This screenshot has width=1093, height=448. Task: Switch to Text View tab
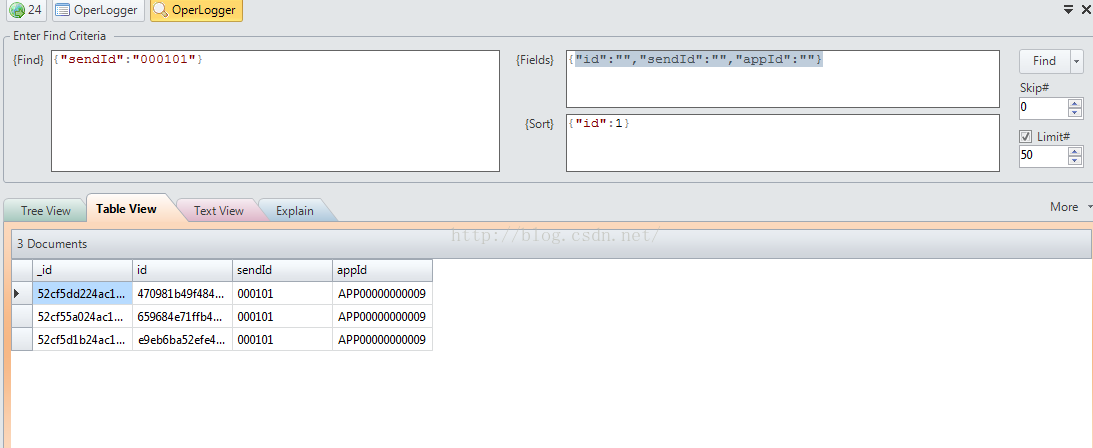click(218, 210)
